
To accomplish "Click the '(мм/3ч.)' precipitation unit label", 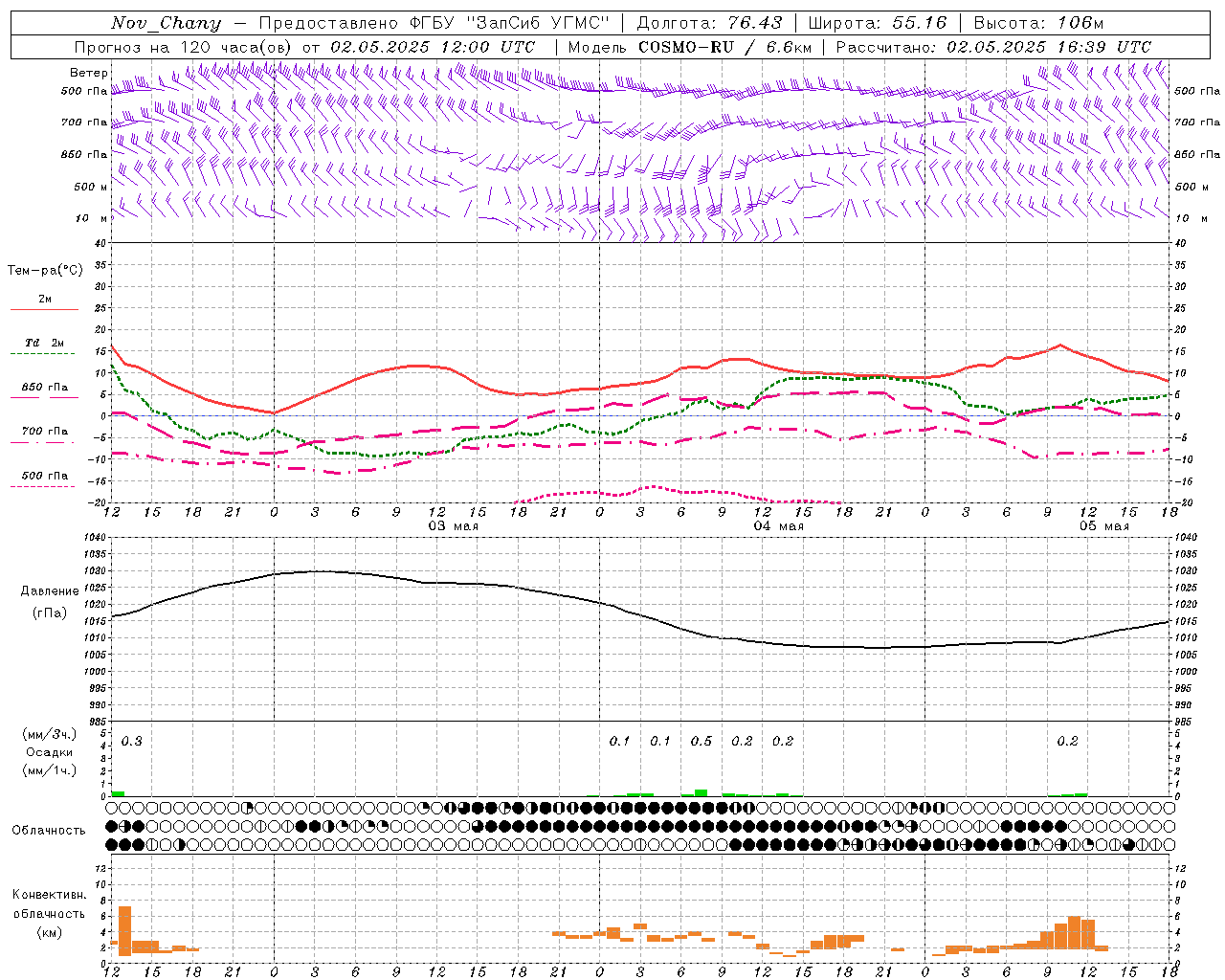I will click(x=50, y=735).
